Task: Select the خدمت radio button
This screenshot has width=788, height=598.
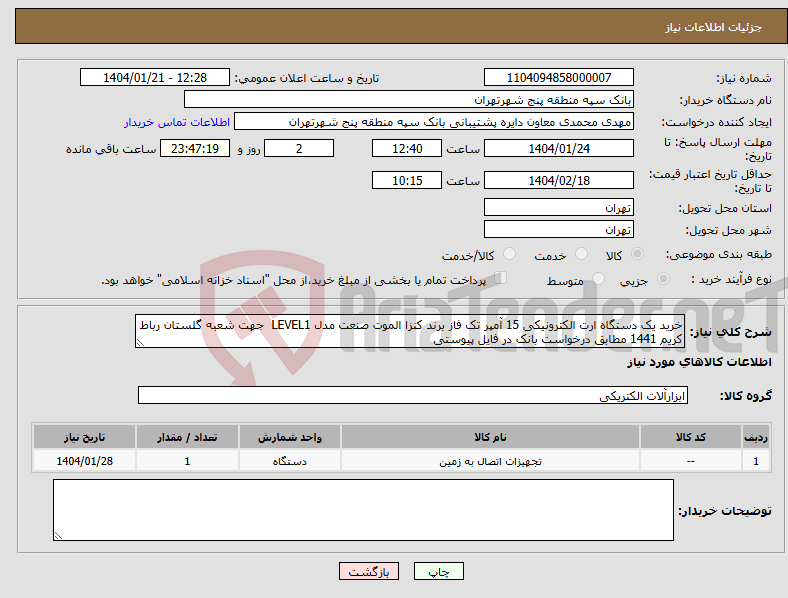Action: click(581, 254)
